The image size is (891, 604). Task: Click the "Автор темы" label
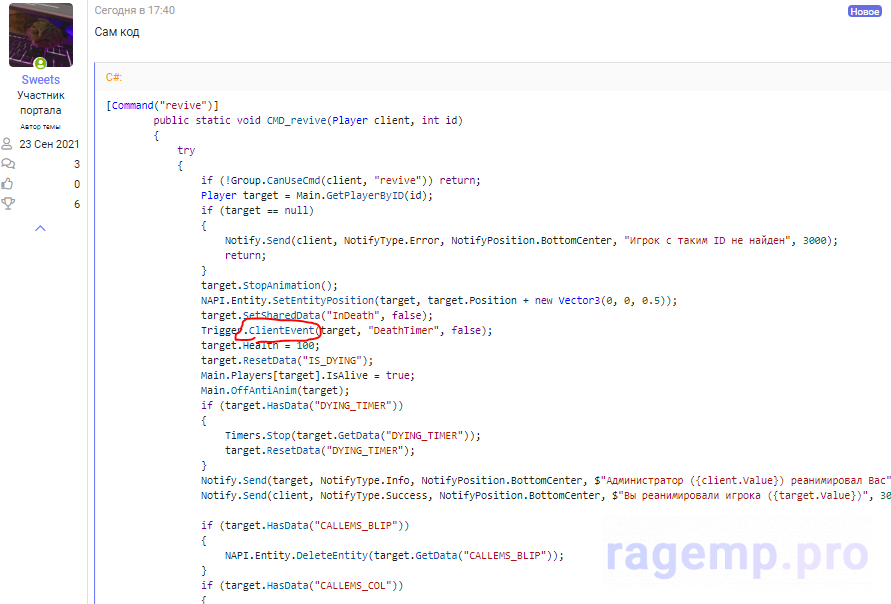(41, 127)
